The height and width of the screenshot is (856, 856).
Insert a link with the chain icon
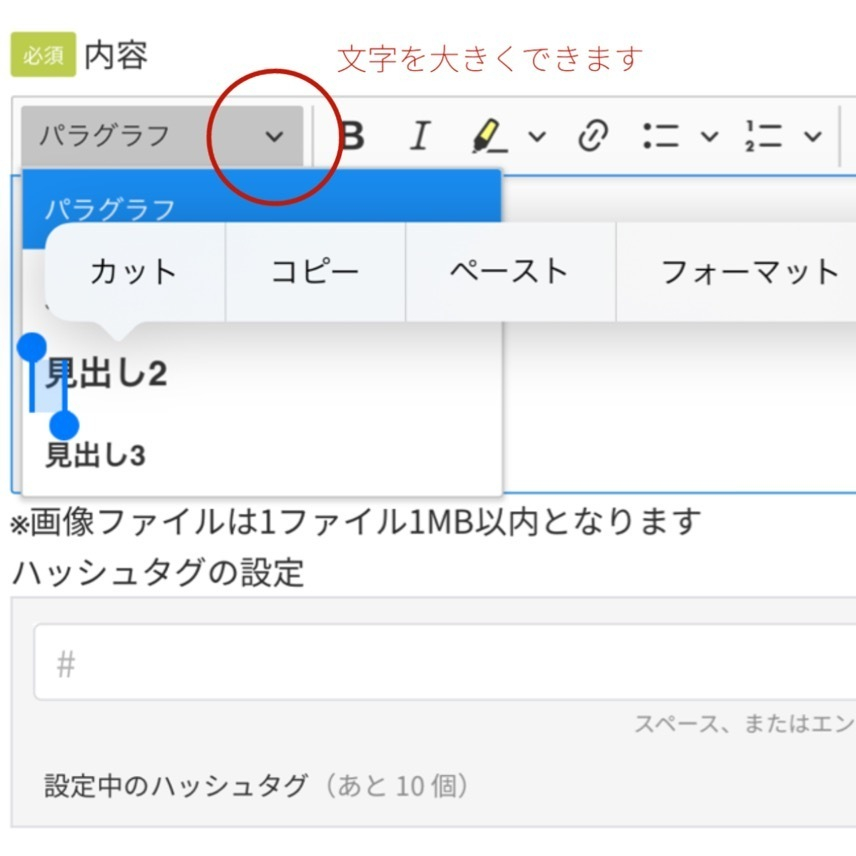tap(593, 135)
